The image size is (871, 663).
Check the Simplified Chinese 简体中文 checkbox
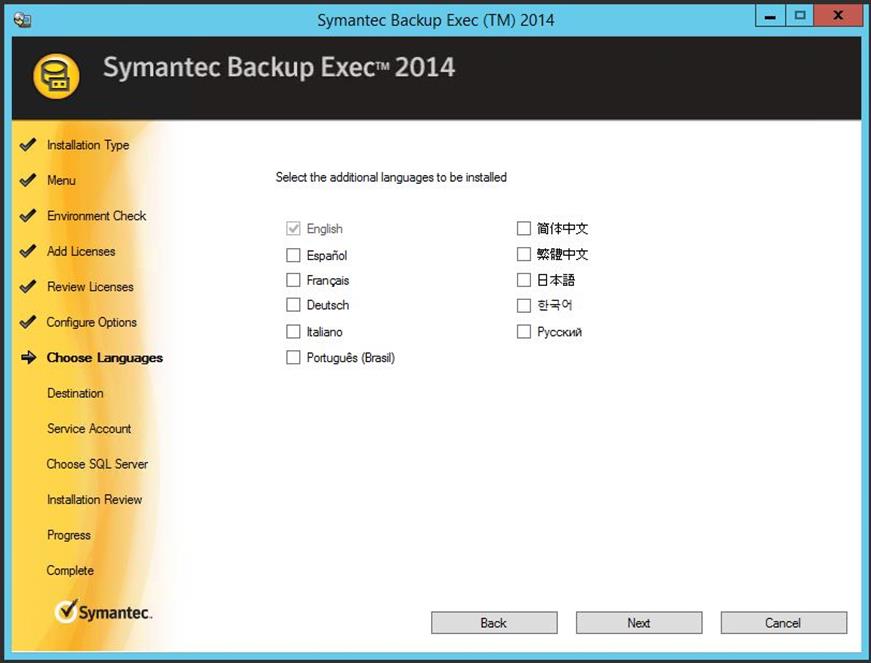tap(524, 228)
